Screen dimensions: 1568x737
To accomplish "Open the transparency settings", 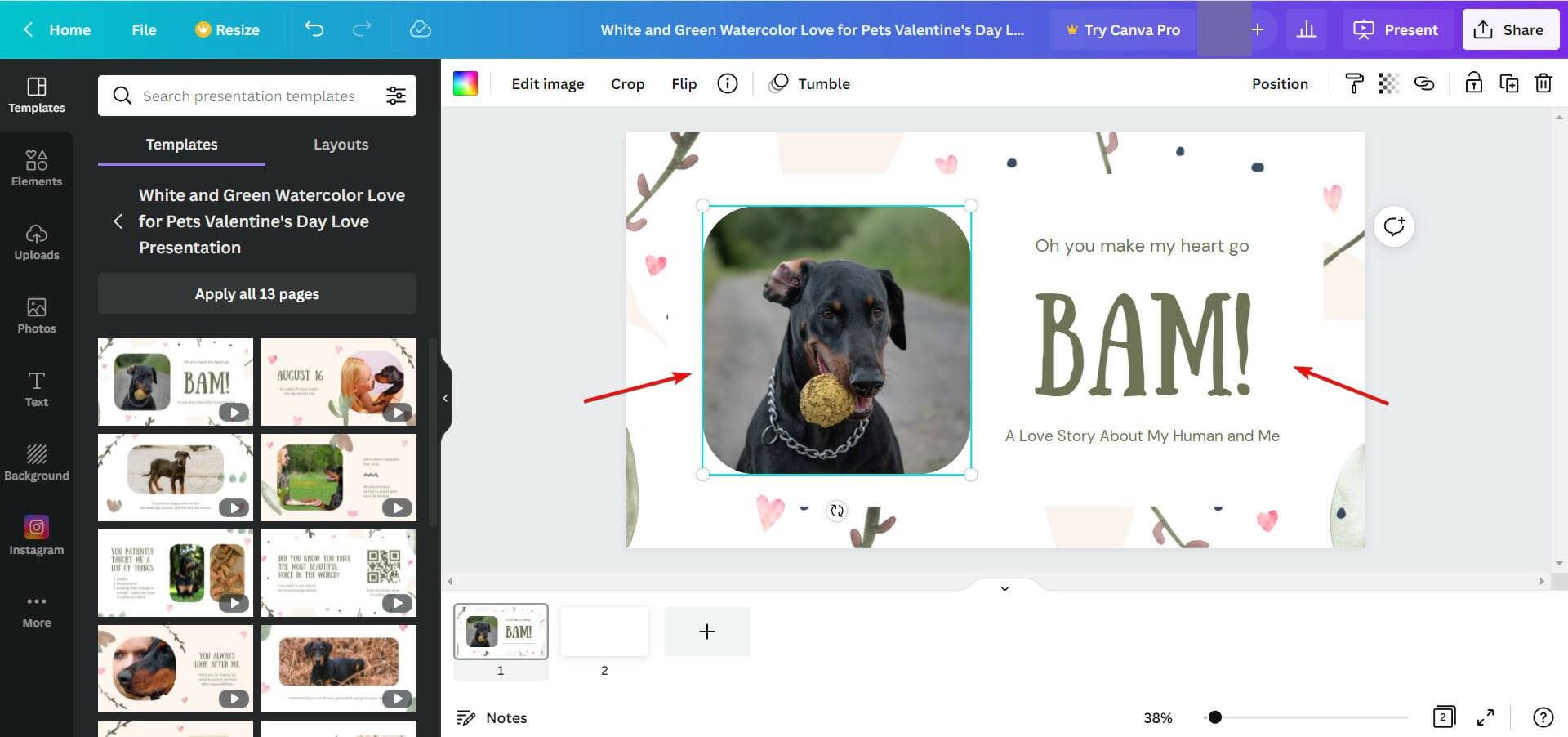I will pos(1390,83).
